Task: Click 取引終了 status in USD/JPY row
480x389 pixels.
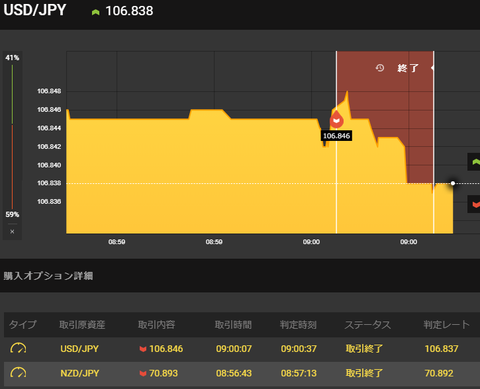Action: 364,349
